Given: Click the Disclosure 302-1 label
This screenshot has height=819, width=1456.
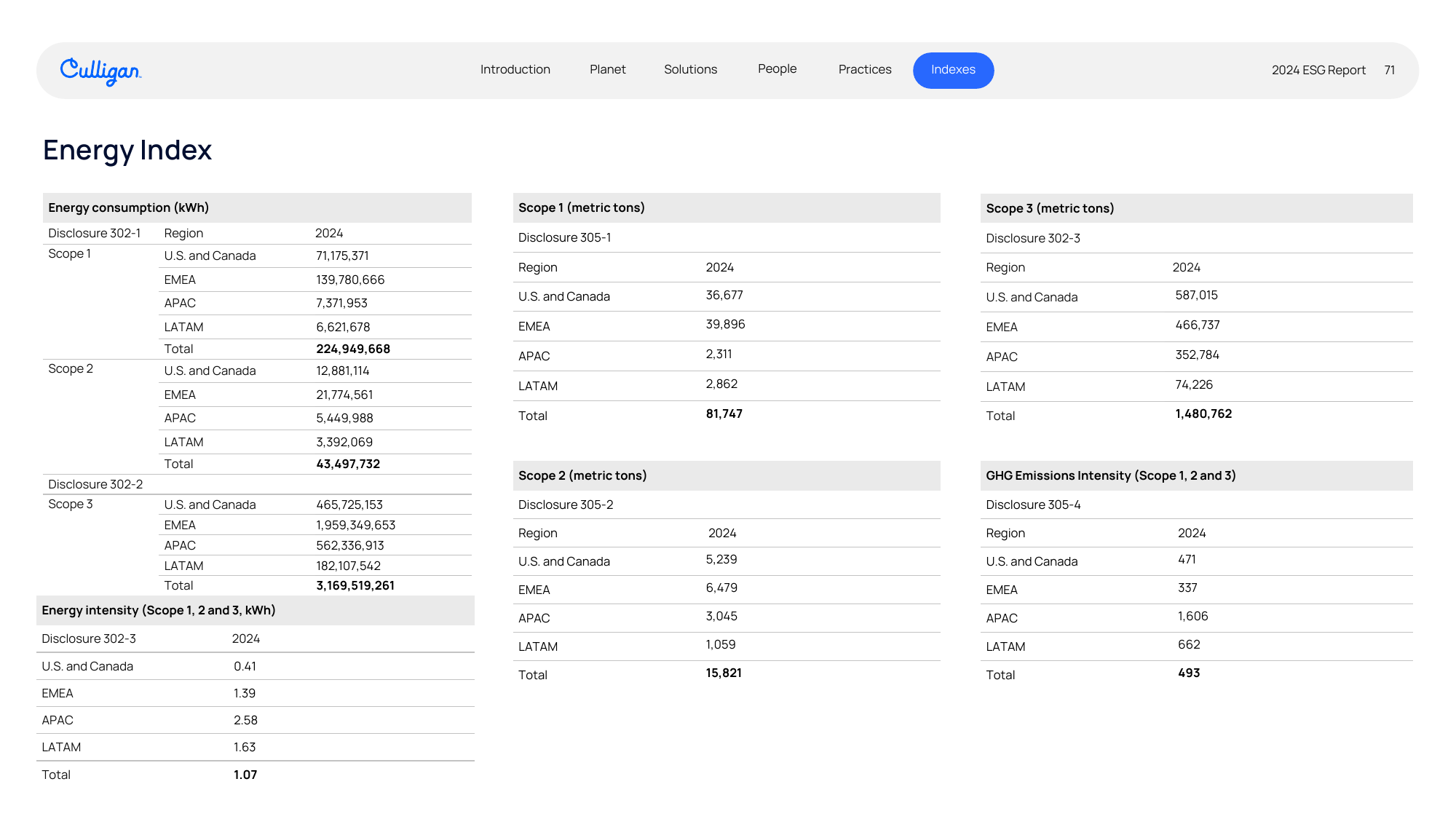Looking at the screenshot, I should point(94,234).
